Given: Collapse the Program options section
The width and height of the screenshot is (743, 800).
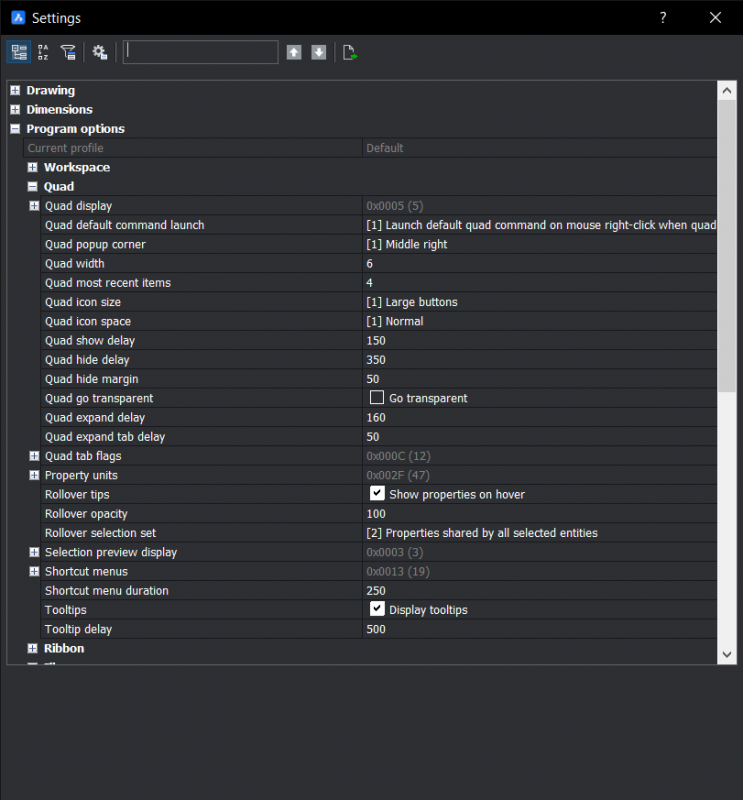Looking at the screenshot, I should (14, 128).
